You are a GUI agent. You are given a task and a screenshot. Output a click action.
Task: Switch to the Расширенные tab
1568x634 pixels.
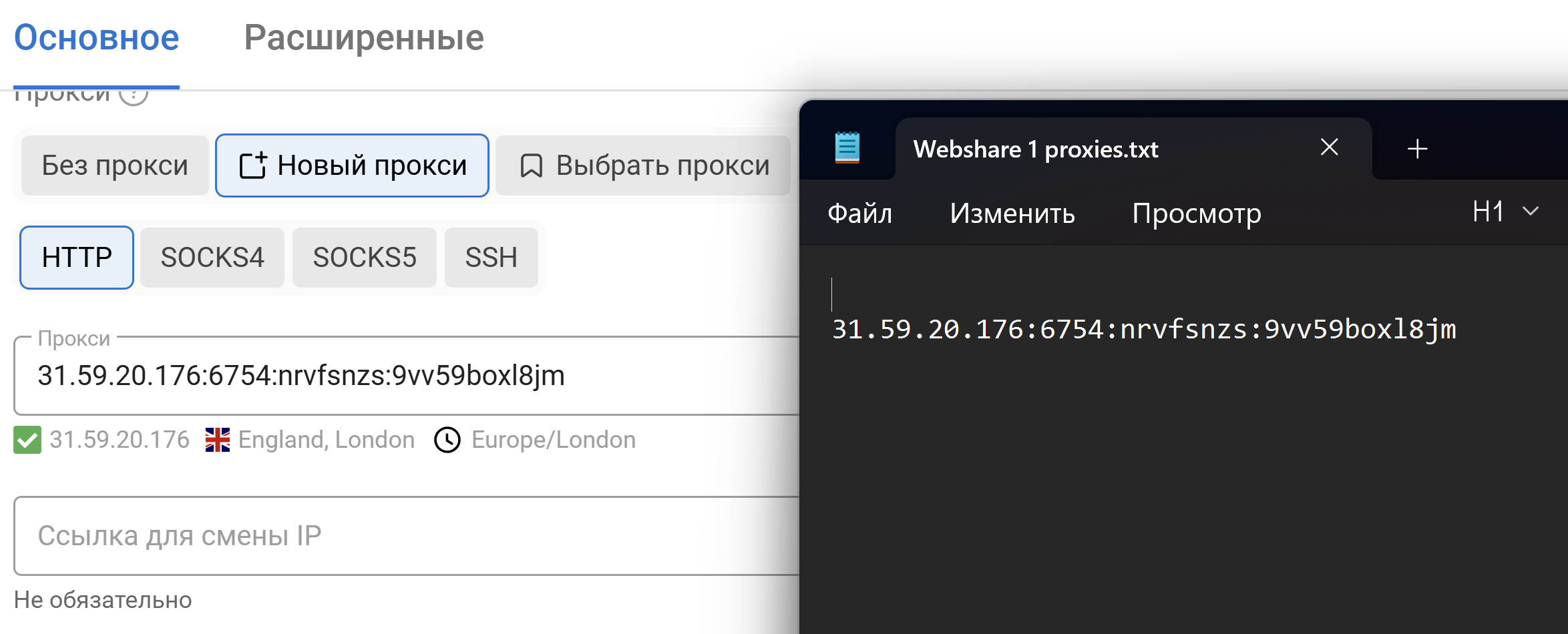point(365,37)
